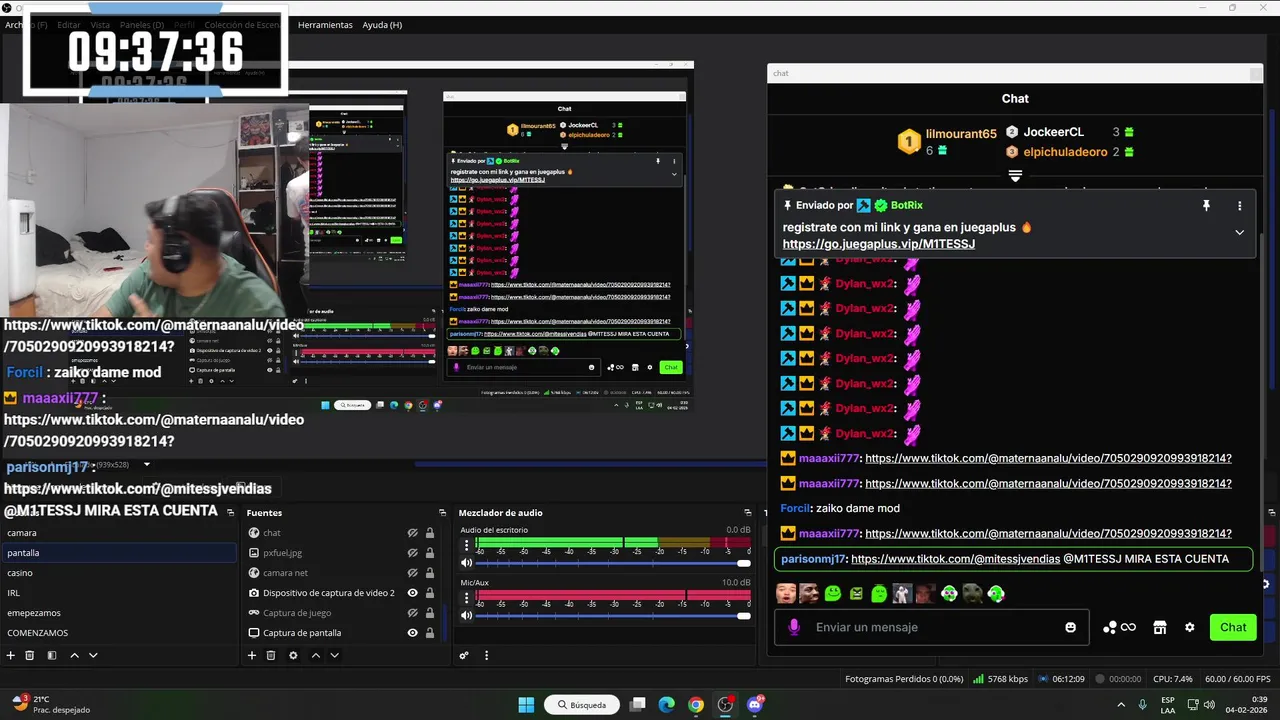Screen dimensions: 1280x720
Task: Hide the Captura de pantalla source
Action: click(x=412, y=633)
